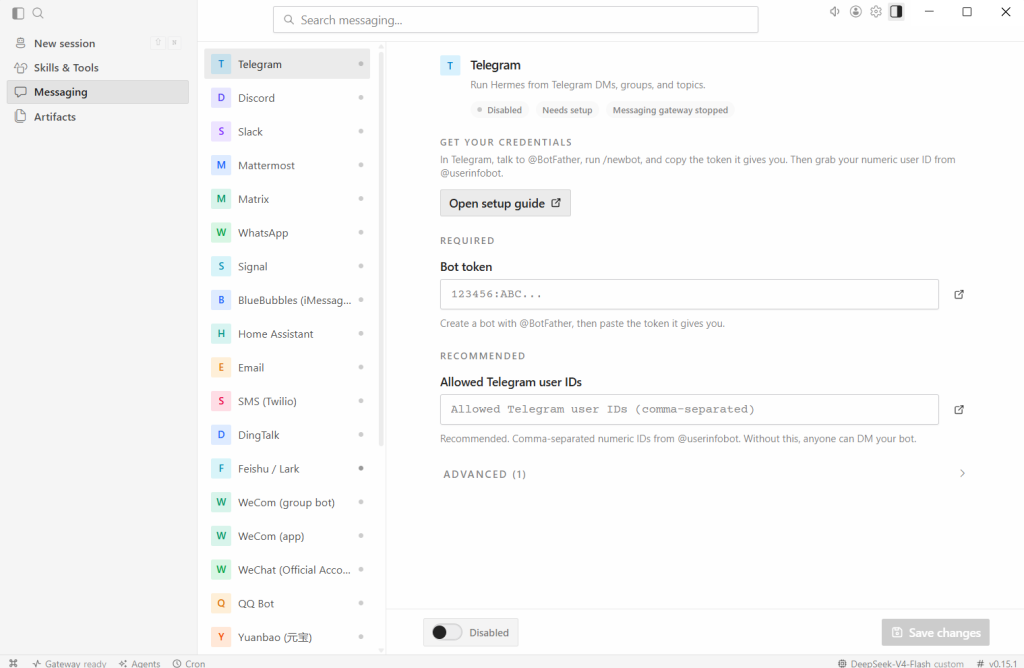Expand the ADVANCED (1) section
This screenshot has width=1024, height=668.
[x=704, y=474]
